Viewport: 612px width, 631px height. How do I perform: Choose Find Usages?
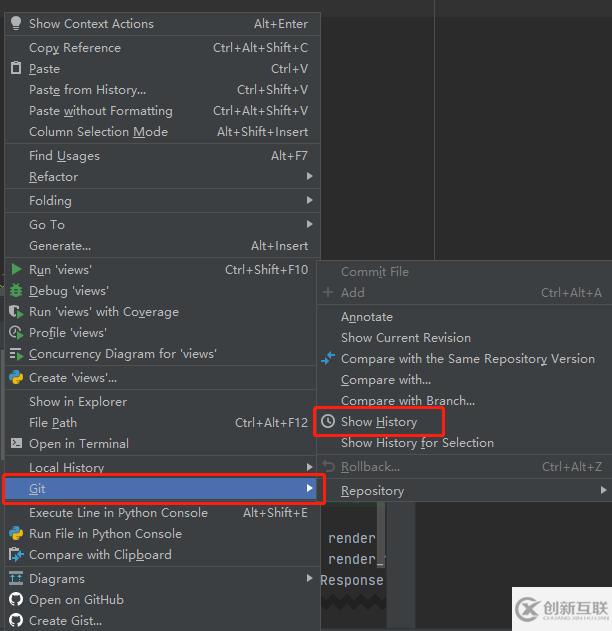162,156
